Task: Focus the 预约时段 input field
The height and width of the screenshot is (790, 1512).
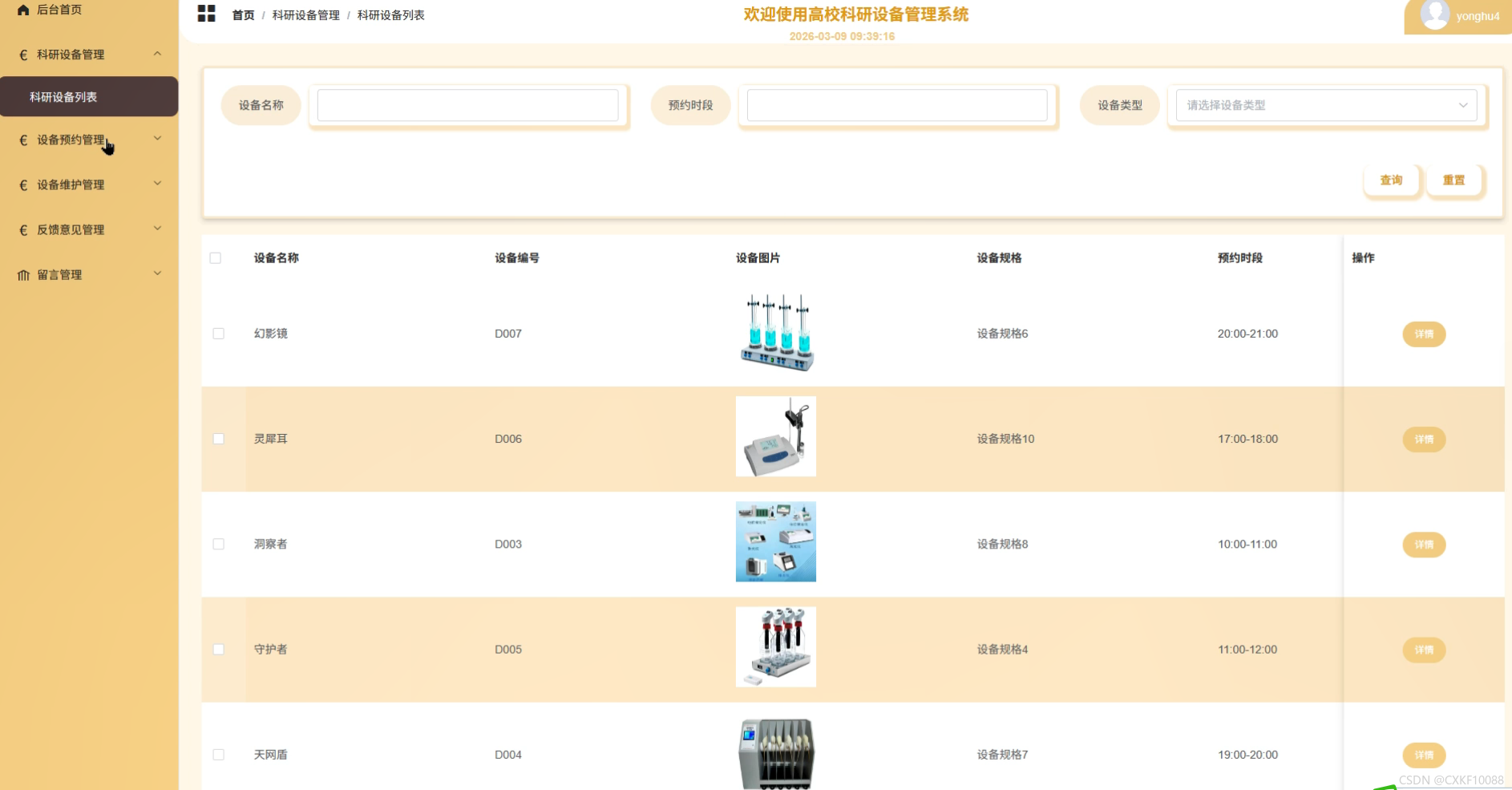Action: pos(897,105)
